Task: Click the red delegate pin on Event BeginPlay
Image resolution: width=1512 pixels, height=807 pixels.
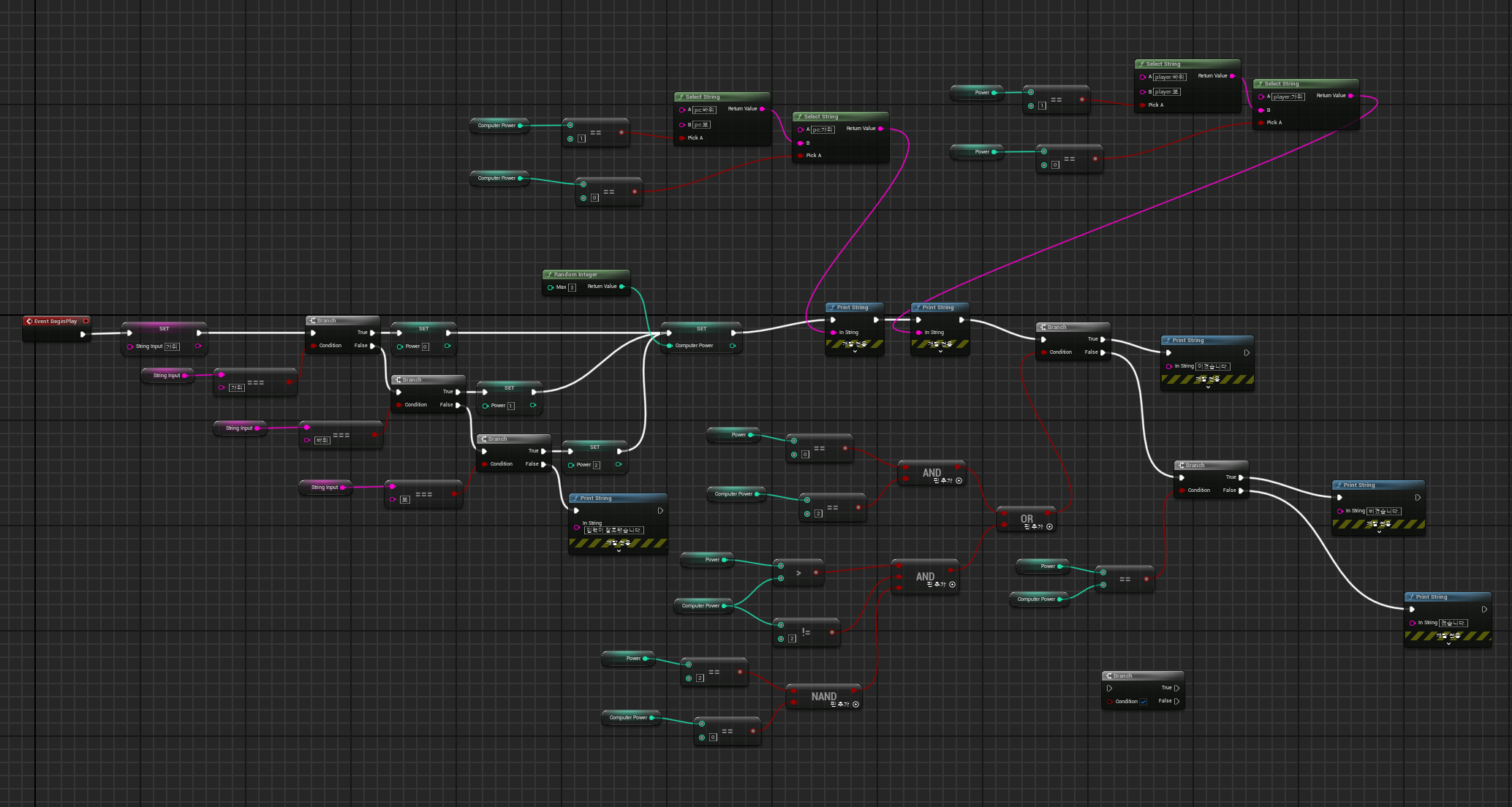Action: [86, 321]
